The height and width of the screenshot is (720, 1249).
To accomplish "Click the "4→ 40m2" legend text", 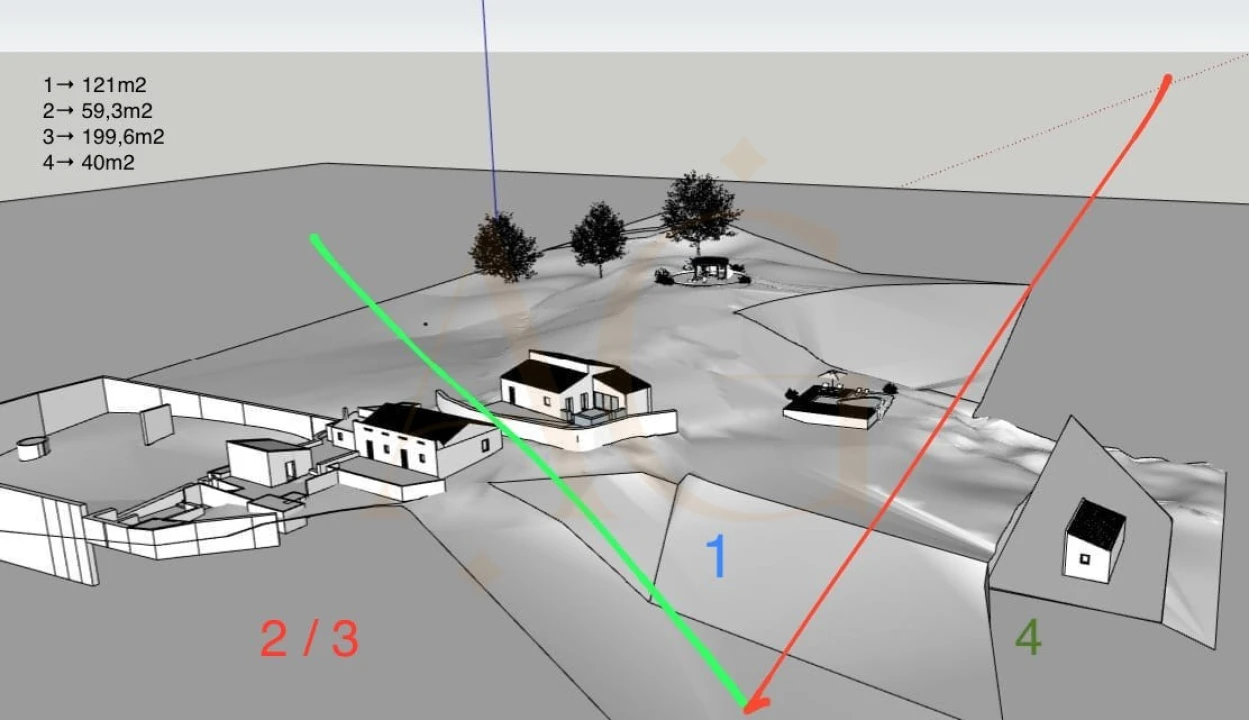I will point(89,162).
